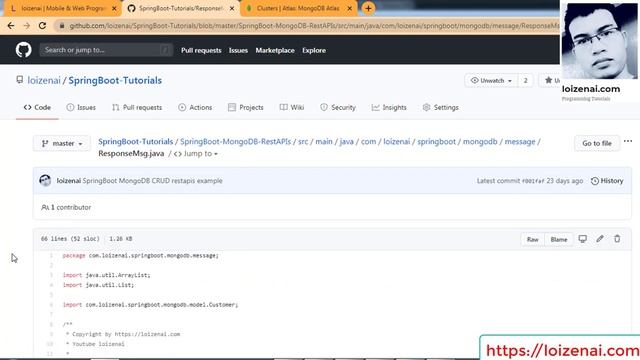Click the browser back arrow
This screenshot has height=360, width=640.
pyautogui.click(x=11, y=25)
